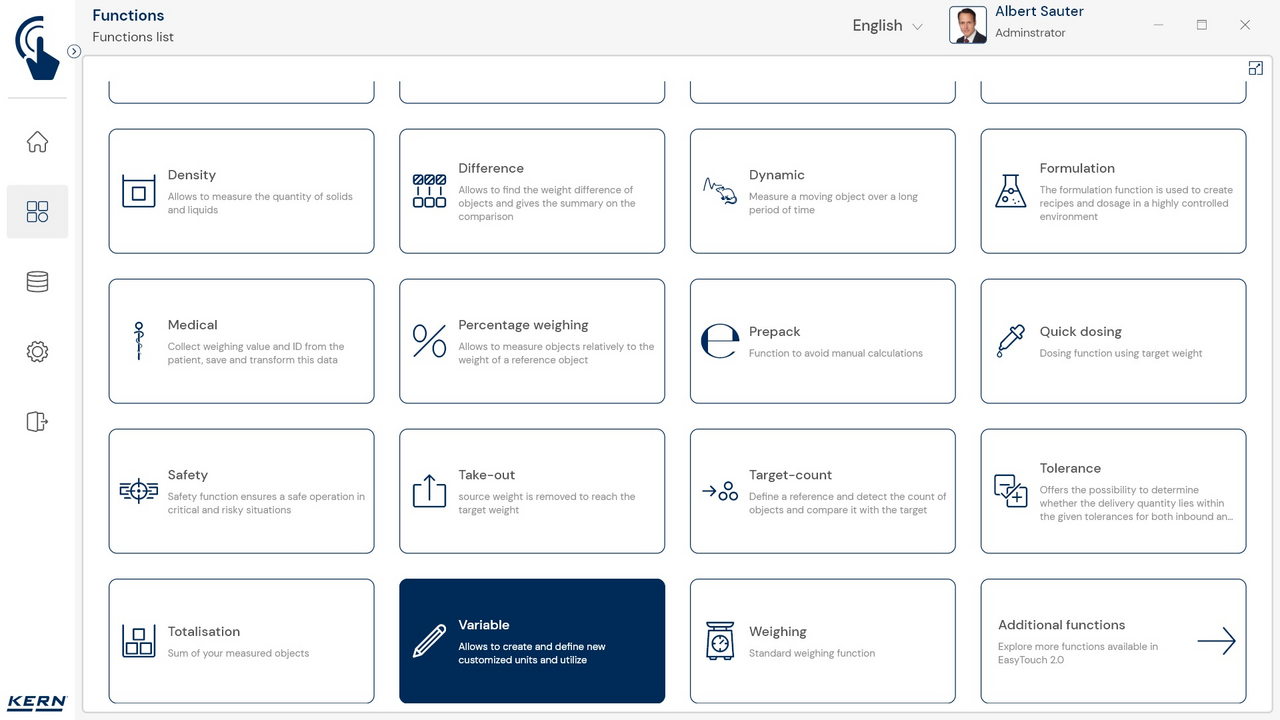Image resolution: width=1280 pixels, height=720 pixels.
Task: Open the English language dropdown
Action: point(887,26)
